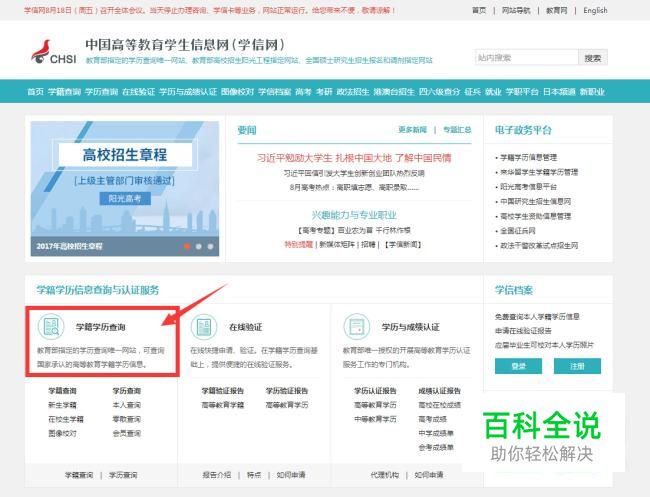Open 政法招生 in the navigation bar

353,92
